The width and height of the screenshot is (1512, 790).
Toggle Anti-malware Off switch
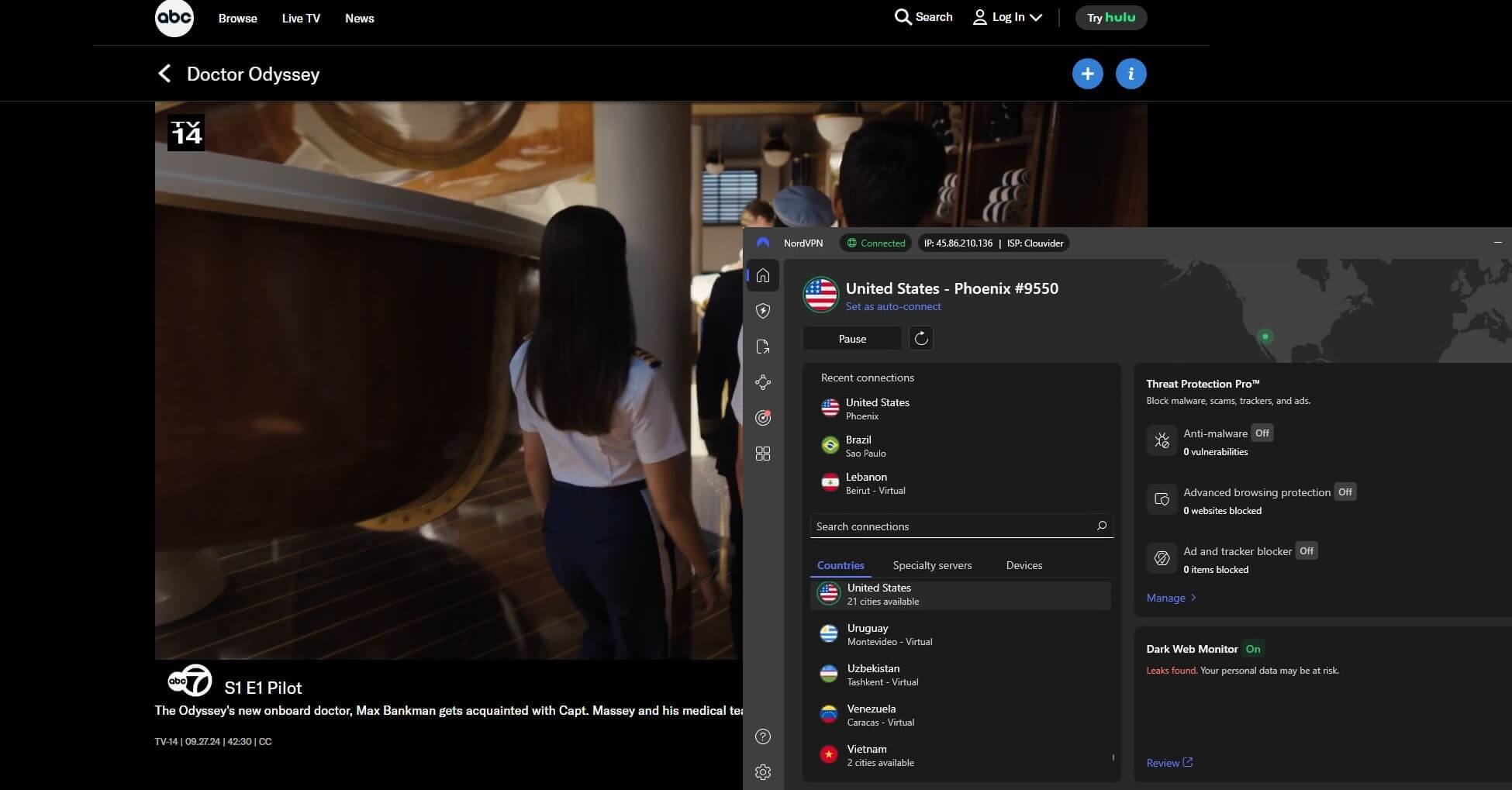[1262, 433]
